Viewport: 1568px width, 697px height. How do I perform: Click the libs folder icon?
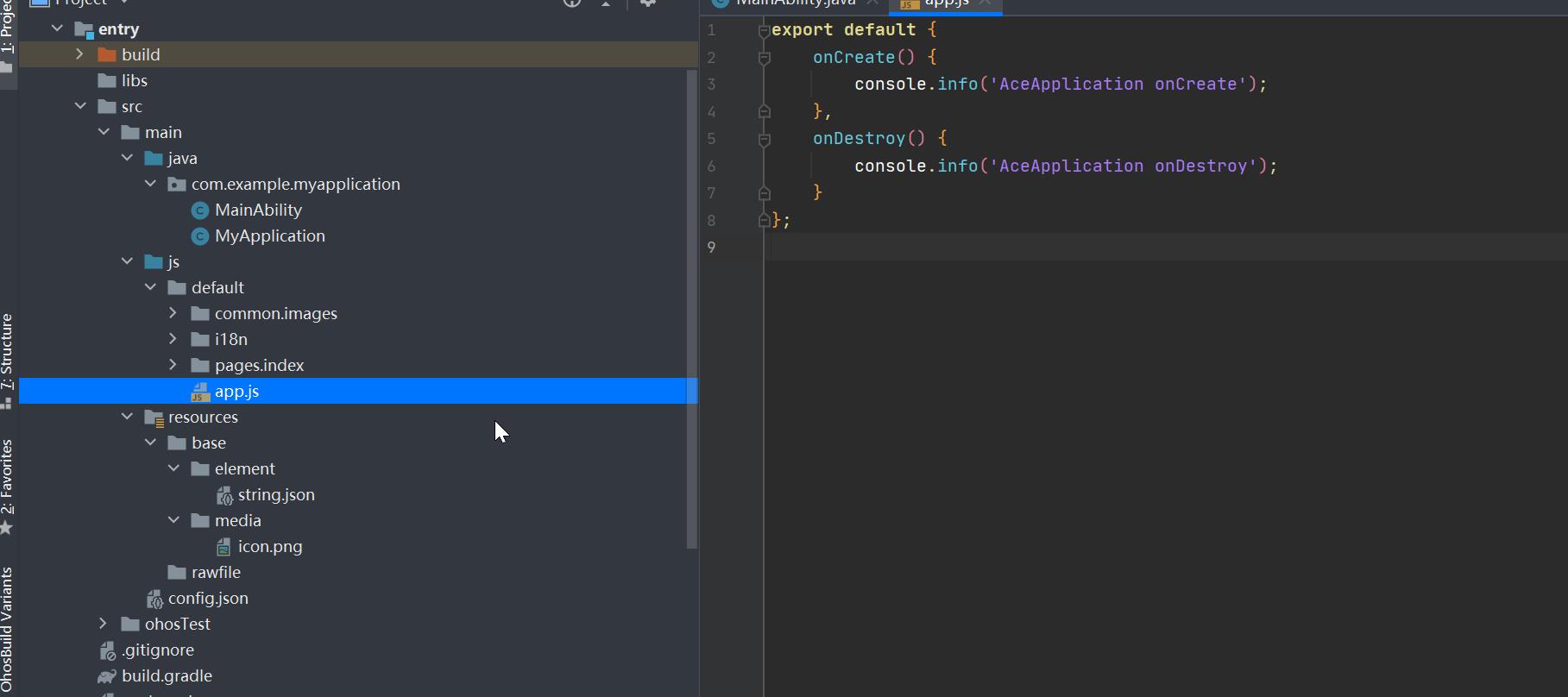click(107, 80)
